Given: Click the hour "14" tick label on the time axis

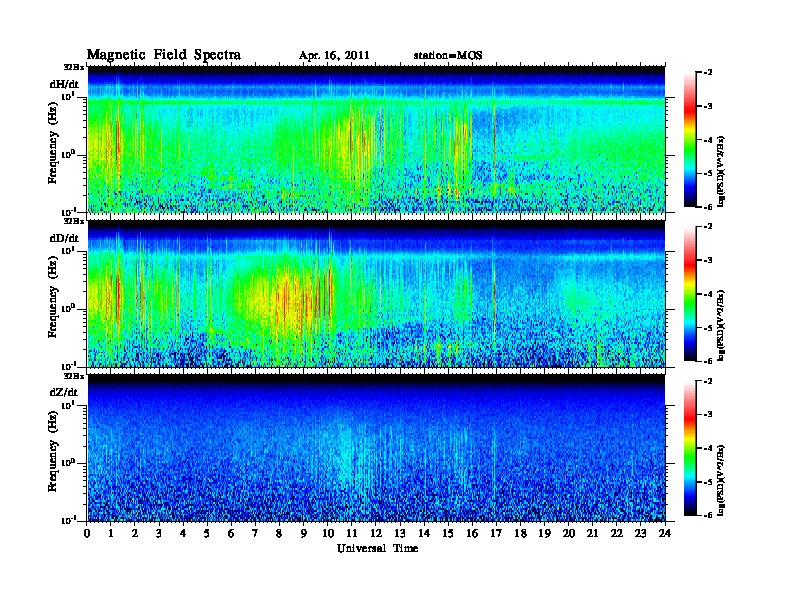Looking at the screenshot, I should point(424,533).
